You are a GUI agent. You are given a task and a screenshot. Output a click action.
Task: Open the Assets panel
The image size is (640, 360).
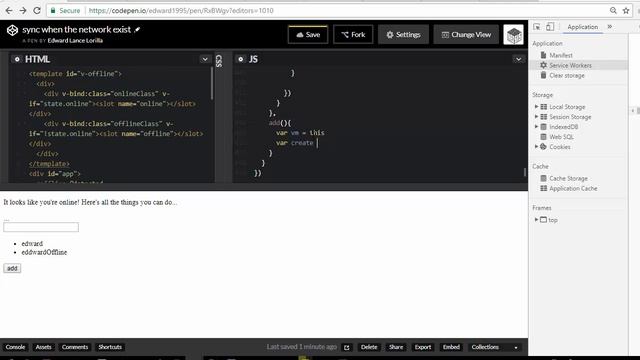(x=43, y=347)
